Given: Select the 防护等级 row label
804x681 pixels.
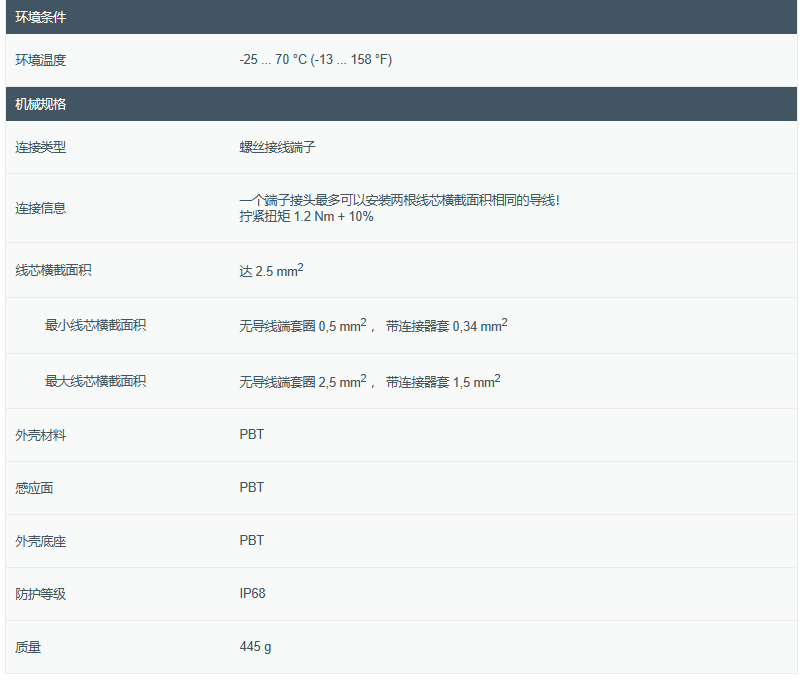Looking at the screenshot, I should 40,594.
